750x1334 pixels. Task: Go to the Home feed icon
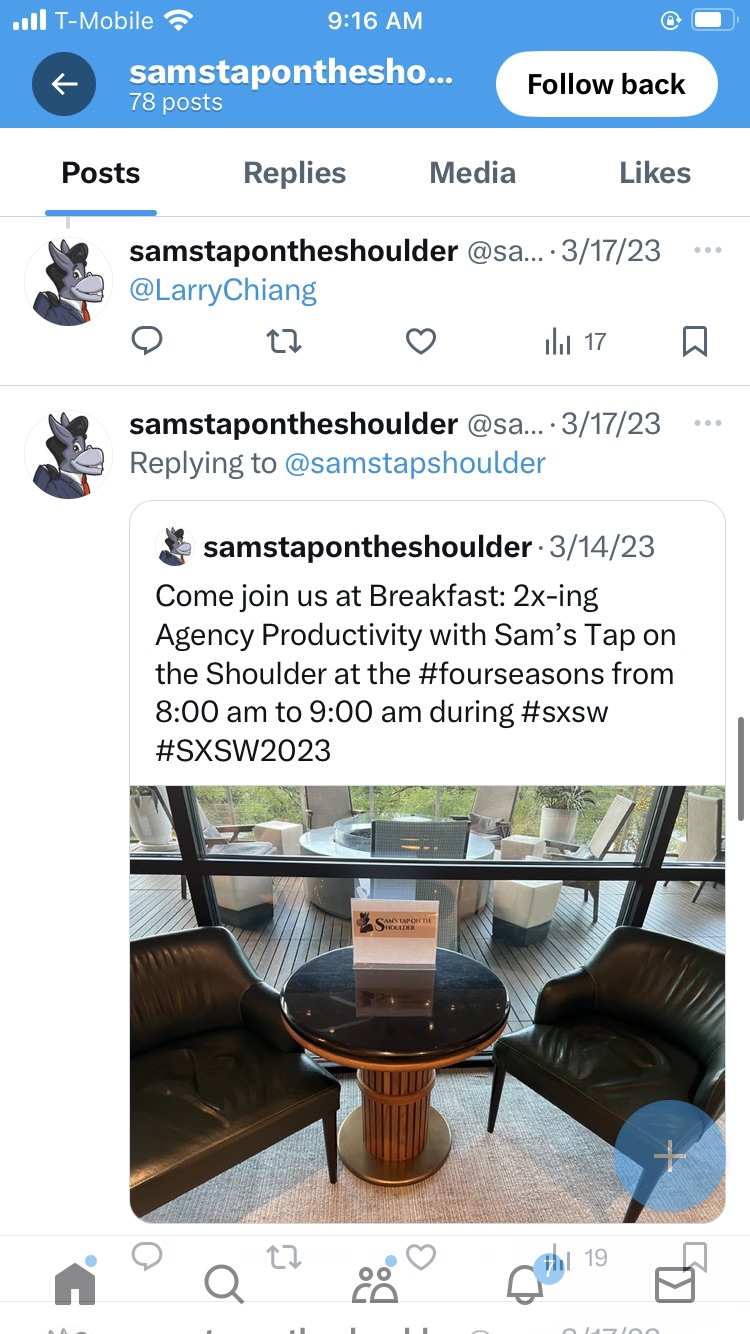click(75, 1283)
